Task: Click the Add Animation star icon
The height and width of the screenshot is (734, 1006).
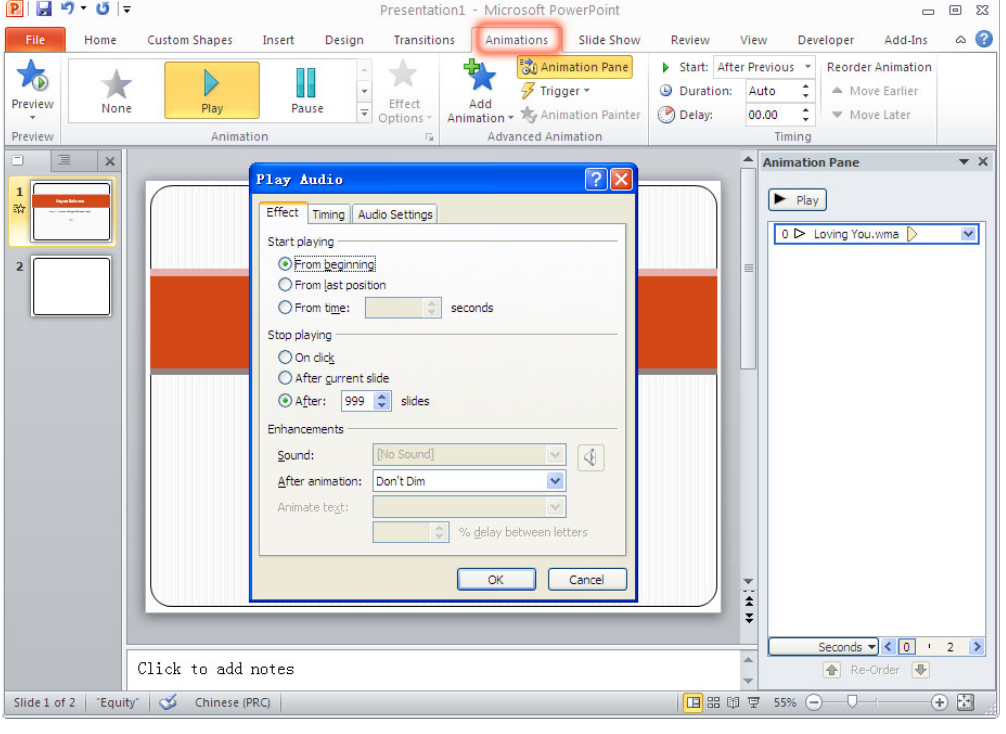Action: pos(480,76)
